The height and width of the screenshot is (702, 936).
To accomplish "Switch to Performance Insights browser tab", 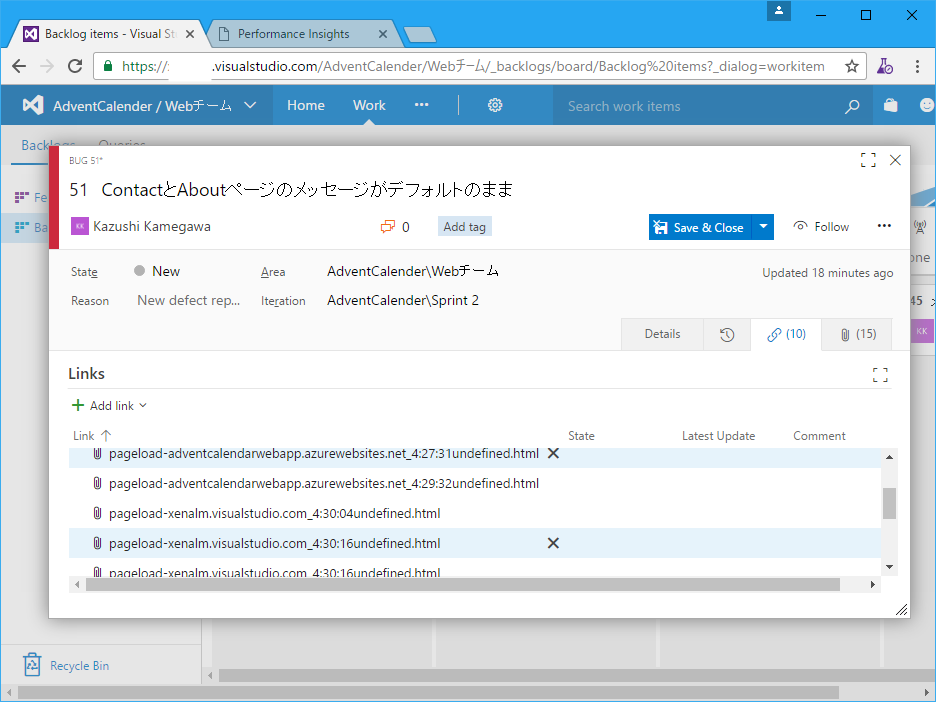I will click(x=294, y=34).
